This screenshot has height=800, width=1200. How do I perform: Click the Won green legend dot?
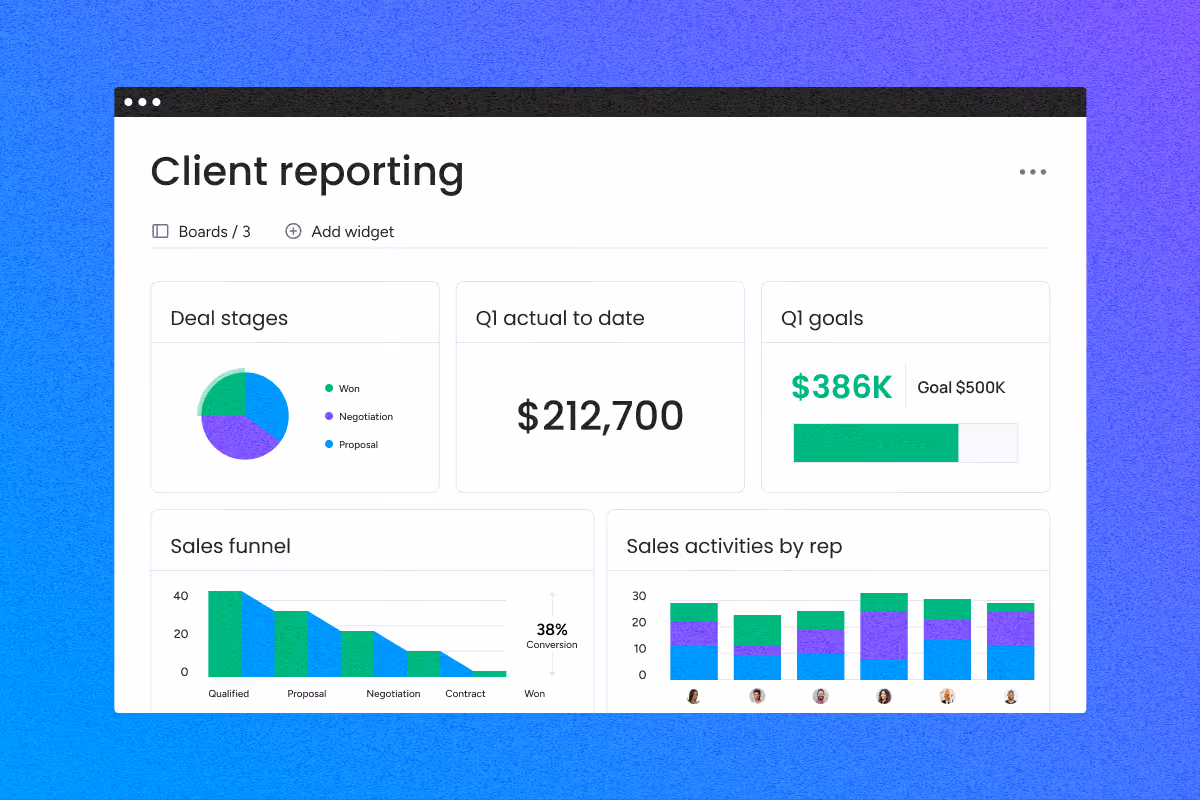click(328, 388)
